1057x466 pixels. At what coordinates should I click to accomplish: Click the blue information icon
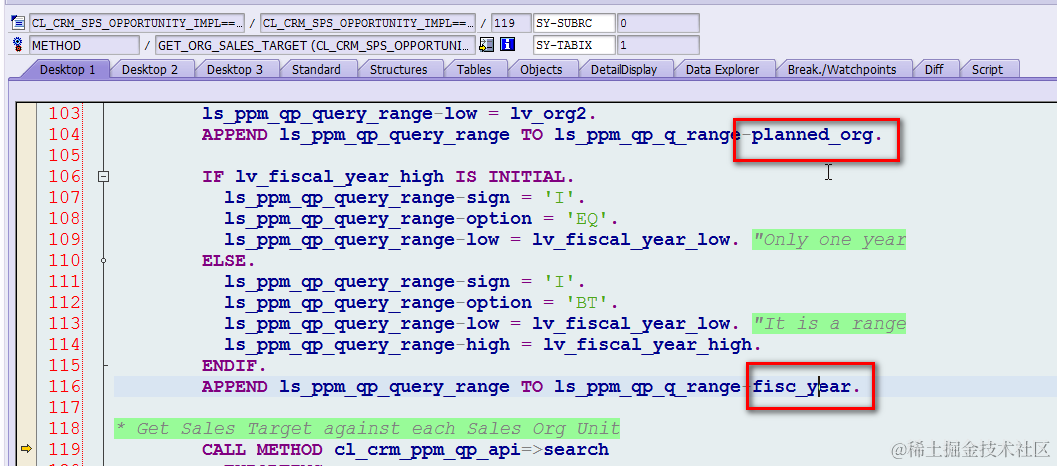tap(508, 45)
